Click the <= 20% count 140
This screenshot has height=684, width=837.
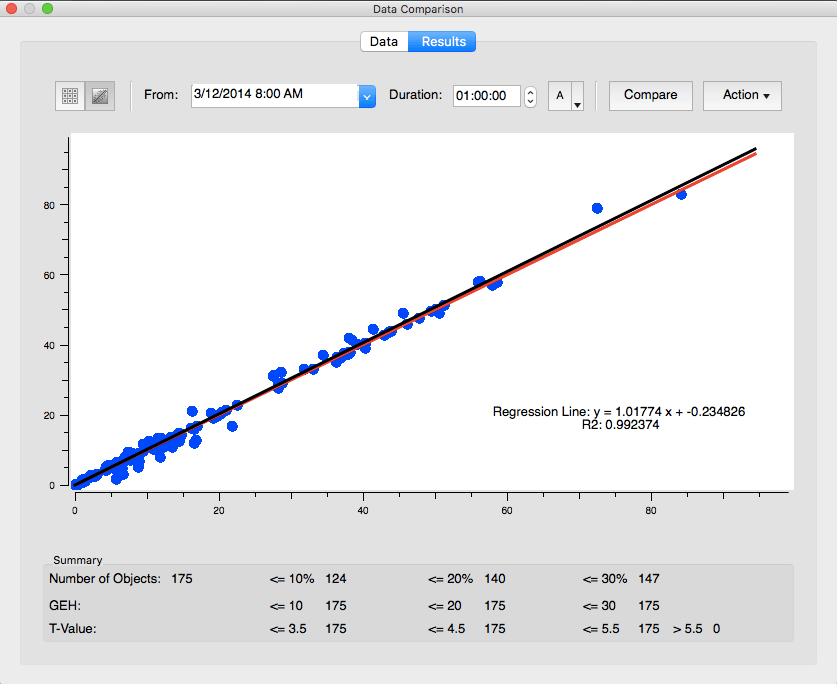[495, 579]
